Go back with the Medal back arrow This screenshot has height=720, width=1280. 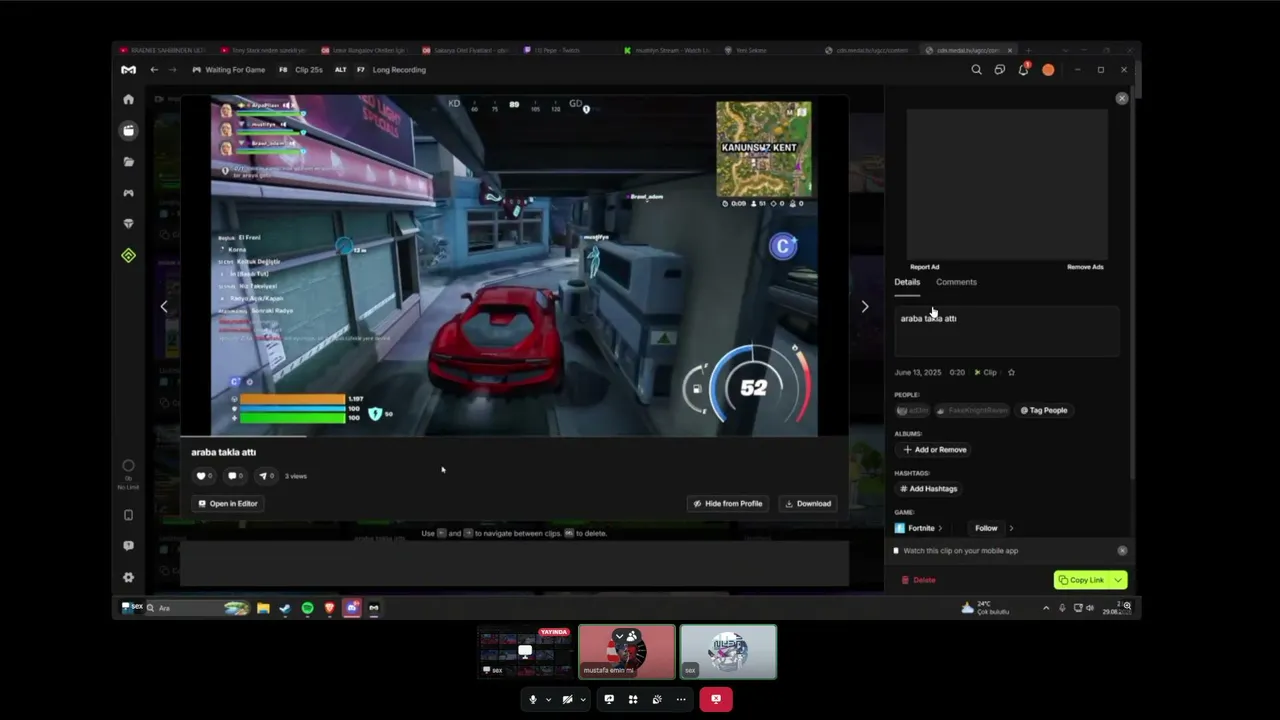pos(154,70)
